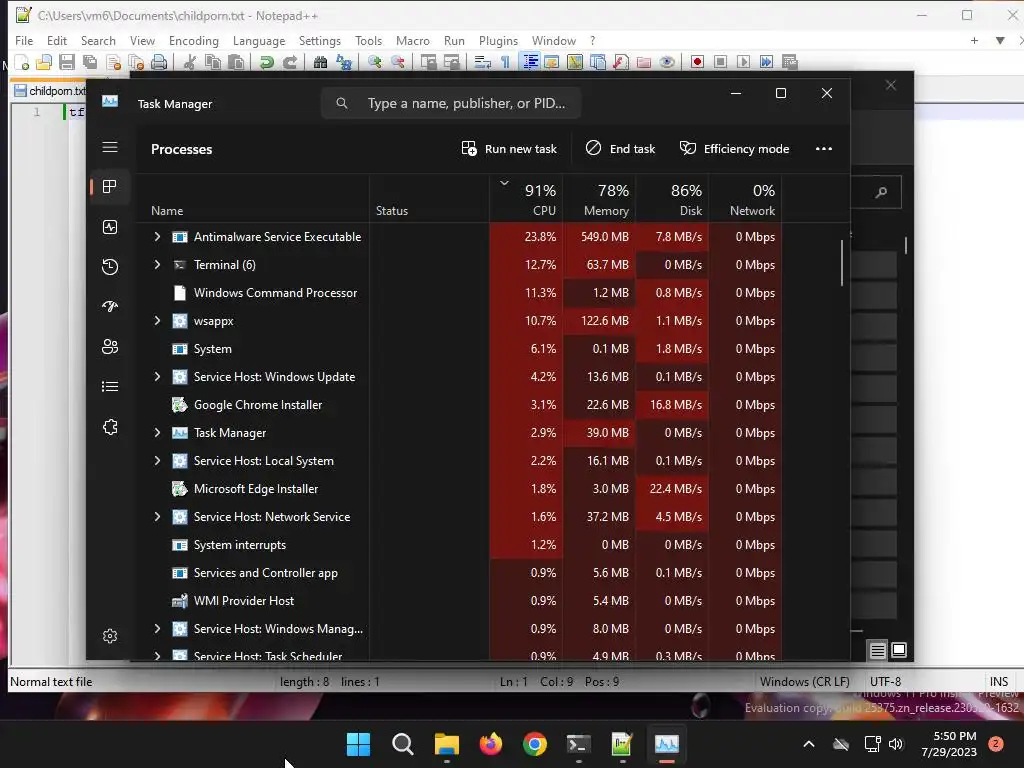This screenshot has width=1024, height=768.
Task: Open Startup apps in Task Manager sidebar
Action: (110, 306)
